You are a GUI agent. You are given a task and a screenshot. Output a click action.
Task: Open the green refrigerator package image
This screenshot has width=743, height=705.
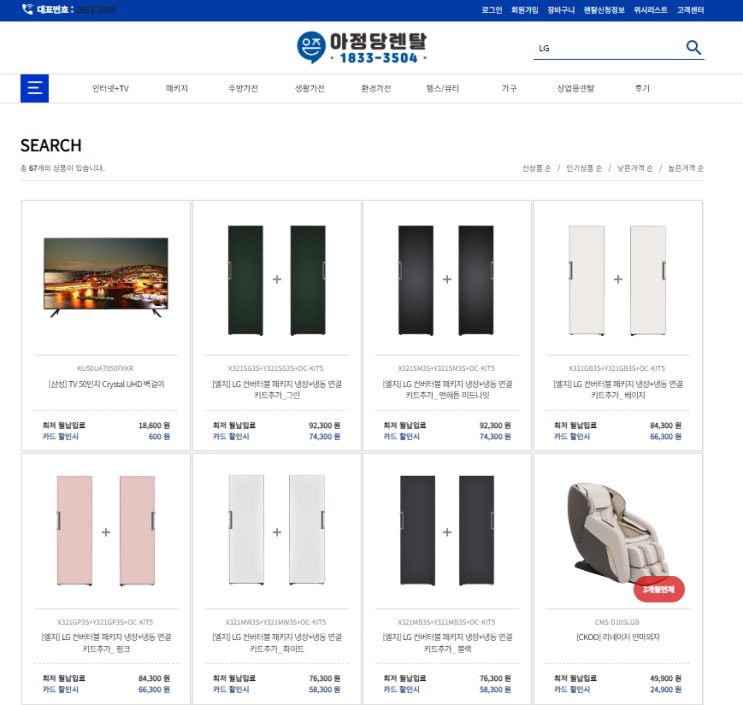pyautogui.click(x=277, y=280)
